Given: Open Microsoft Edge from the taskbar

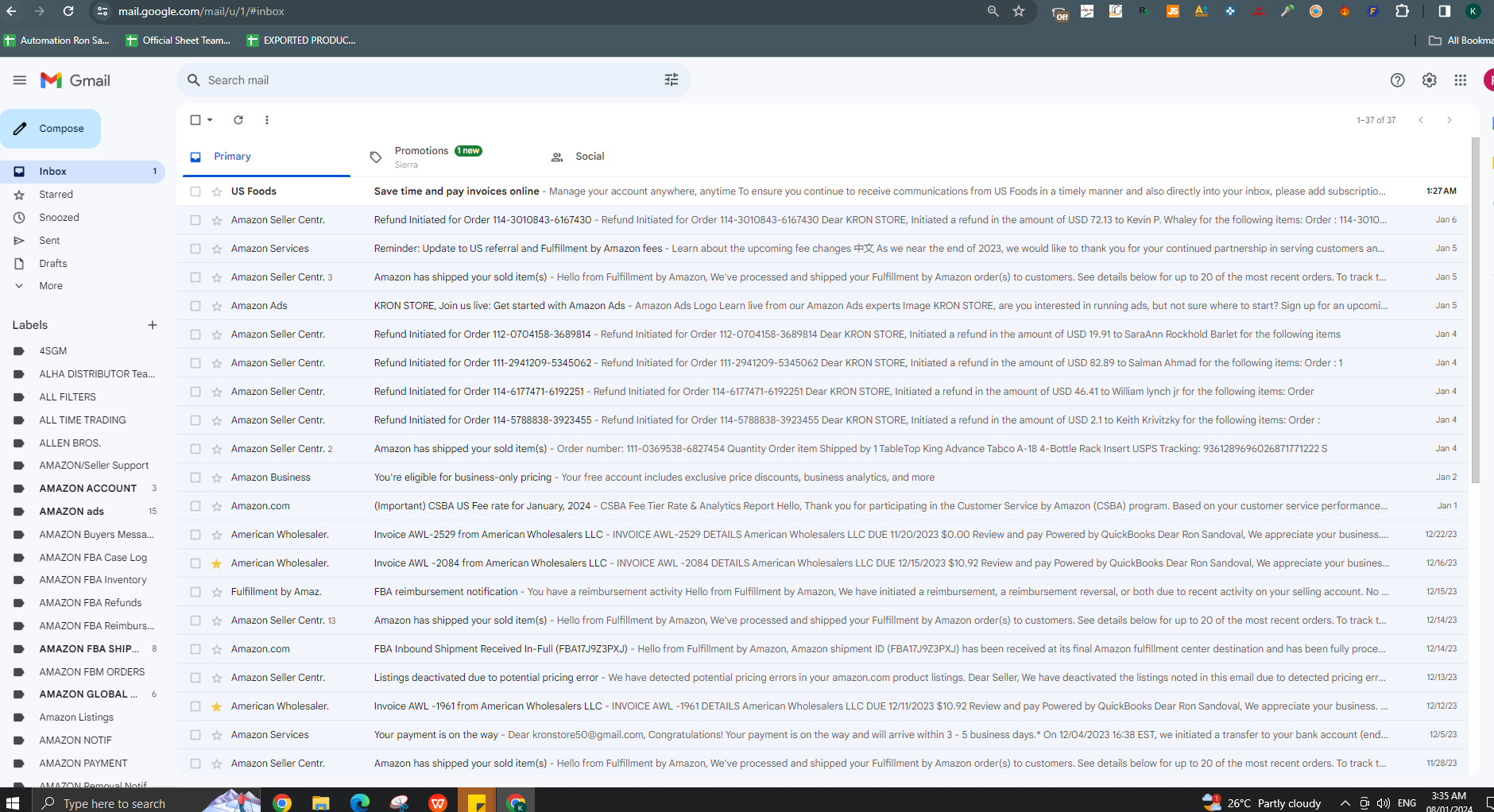Looking at the screenshot, I should click(359, 802).
